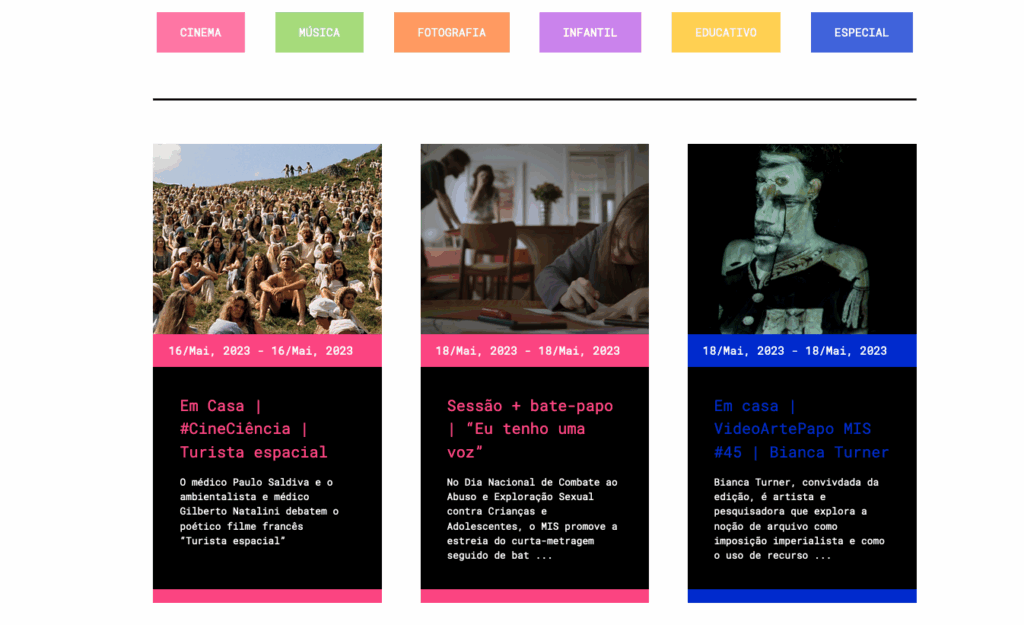The height and width of the screenshot is (625, 1024).
Task: Select the FOTOGRAFIA category filter
Action: pyautogui.click(x=452, y=32)
